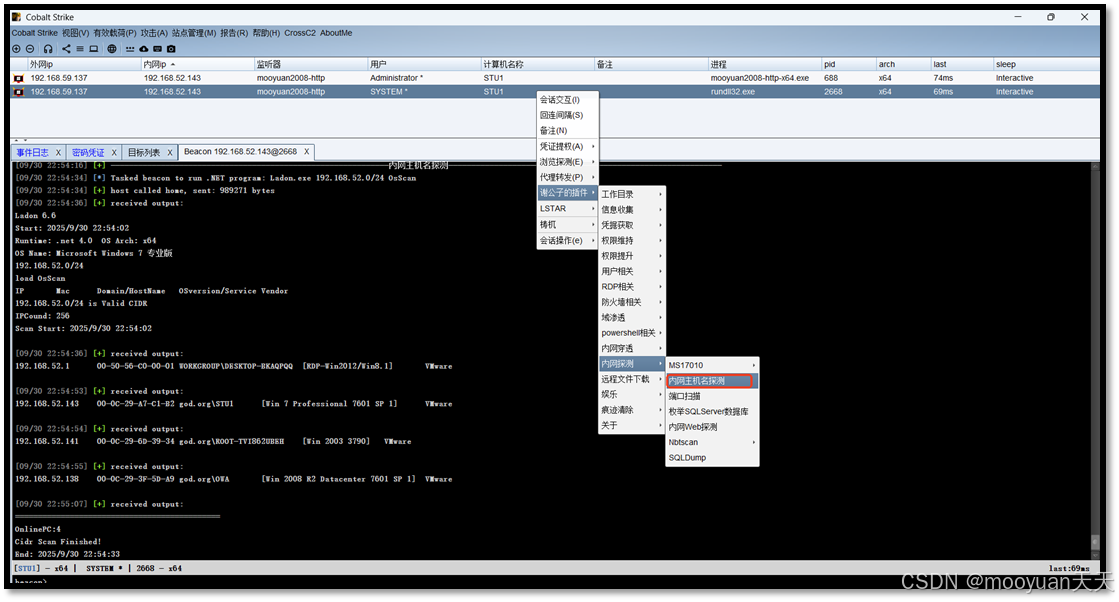This screenshot has height=602, width=1119.
Task: Expand the 会话操作(e) submenu
Action: click(x=567, y=241)
